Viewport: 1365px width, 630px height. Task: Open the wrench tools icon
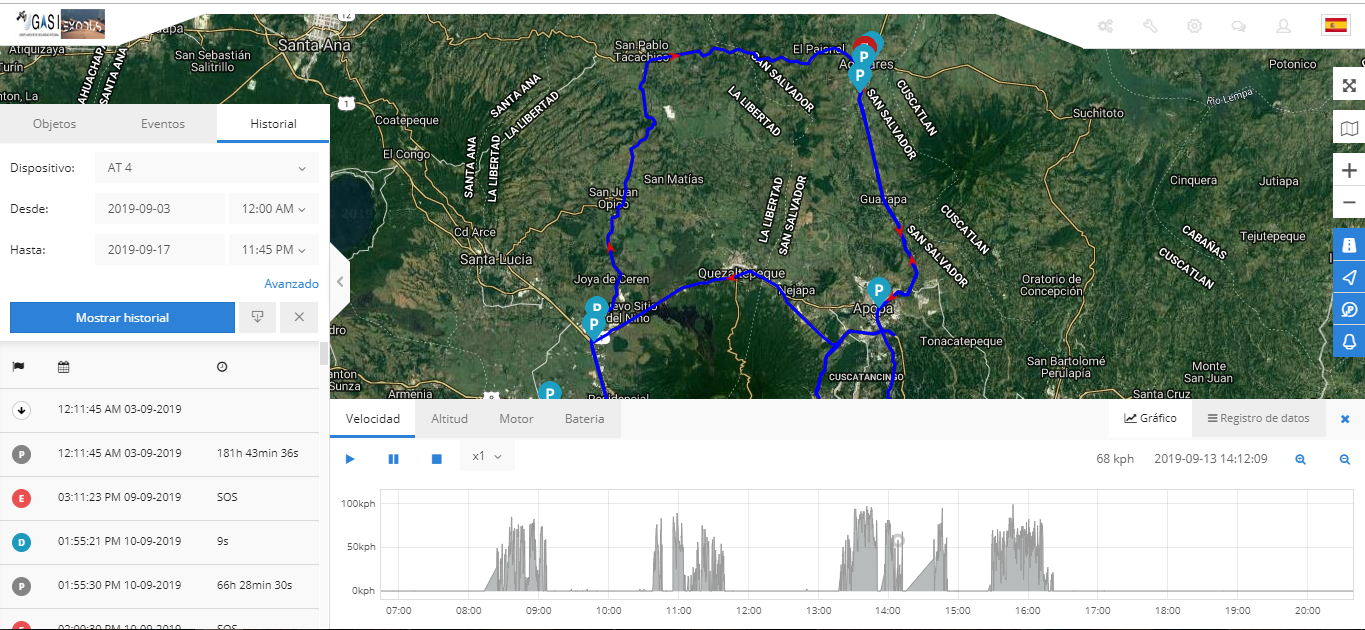(x=1150, y=26)
